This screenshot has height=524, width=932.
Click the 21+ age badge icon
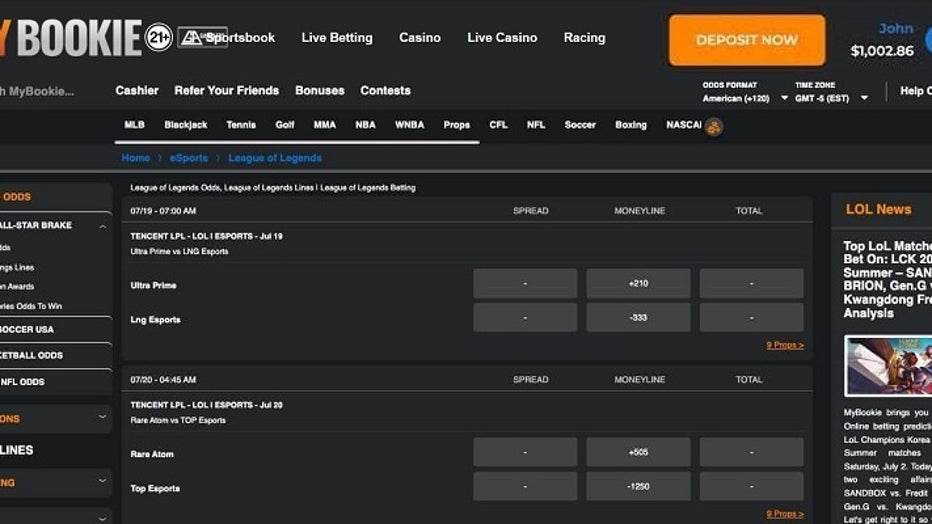point(159,38)
